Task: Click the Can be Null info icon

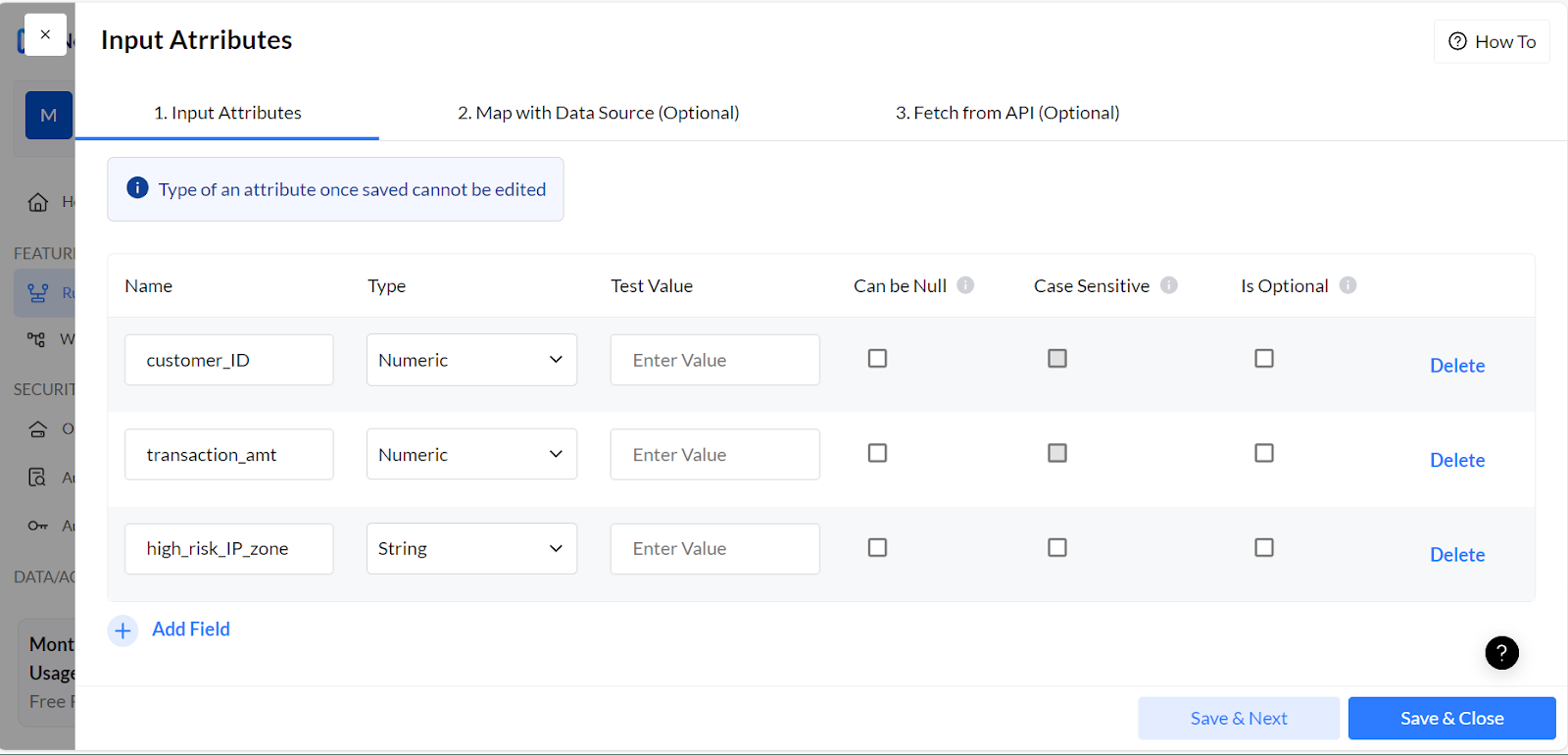Action: pyautogui.click(x=965, y=285)
